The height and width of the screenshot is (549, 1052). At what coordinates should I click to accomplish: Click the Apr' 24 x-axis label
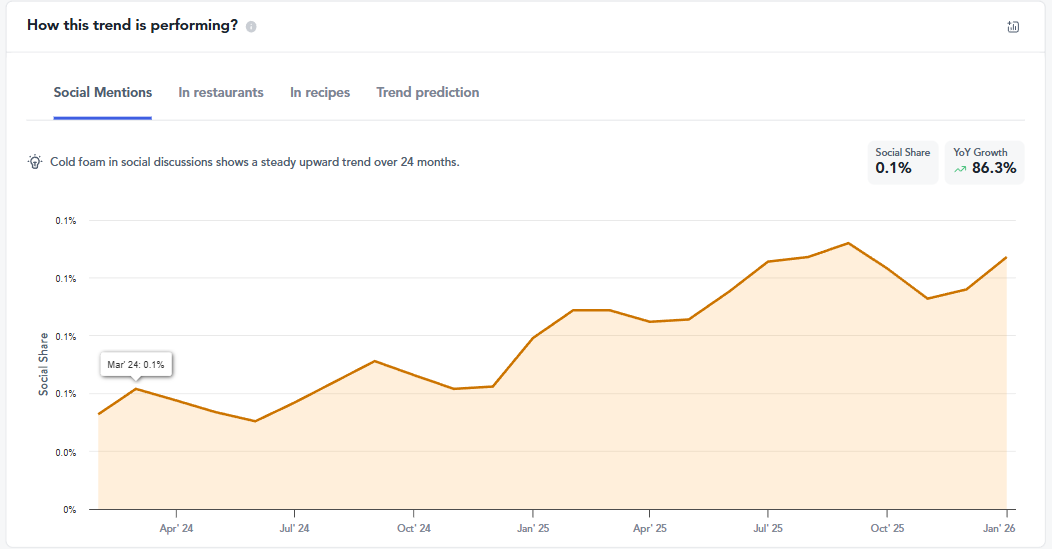pos(176,528)
